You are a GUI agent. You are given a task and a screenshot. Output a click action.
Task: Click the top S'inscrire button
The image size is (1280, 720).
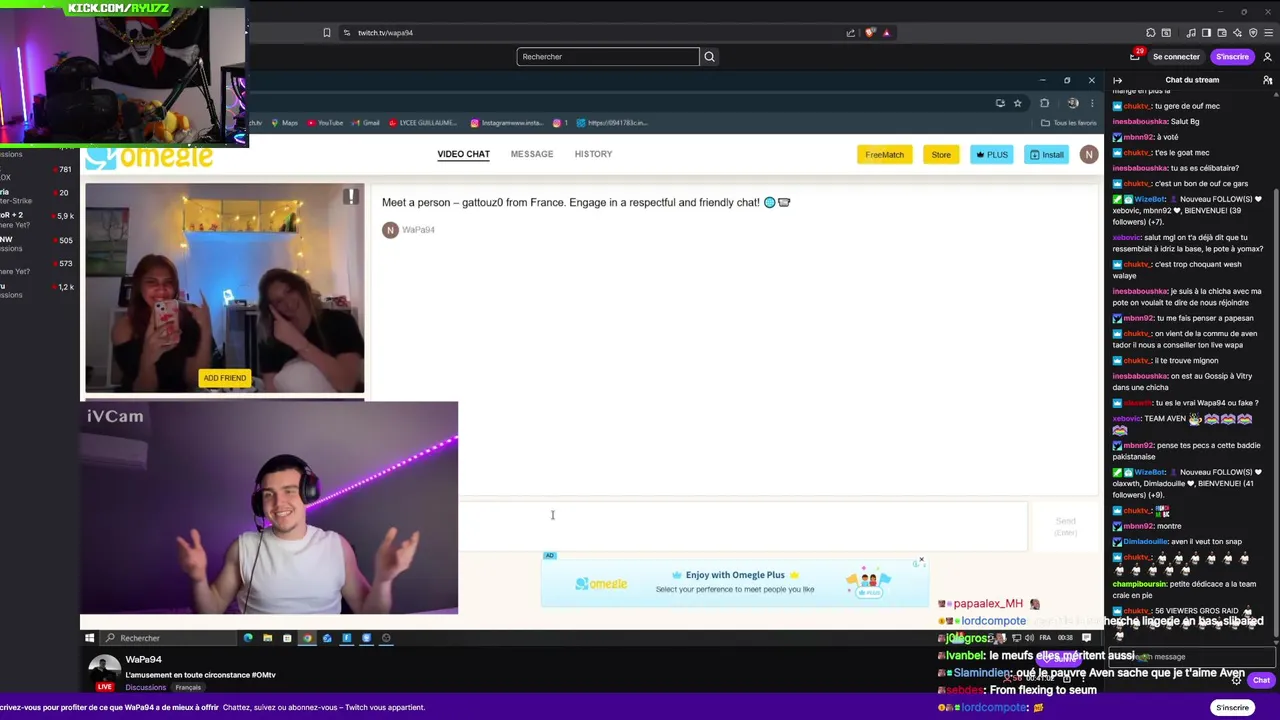click(x=1232, y=57)
